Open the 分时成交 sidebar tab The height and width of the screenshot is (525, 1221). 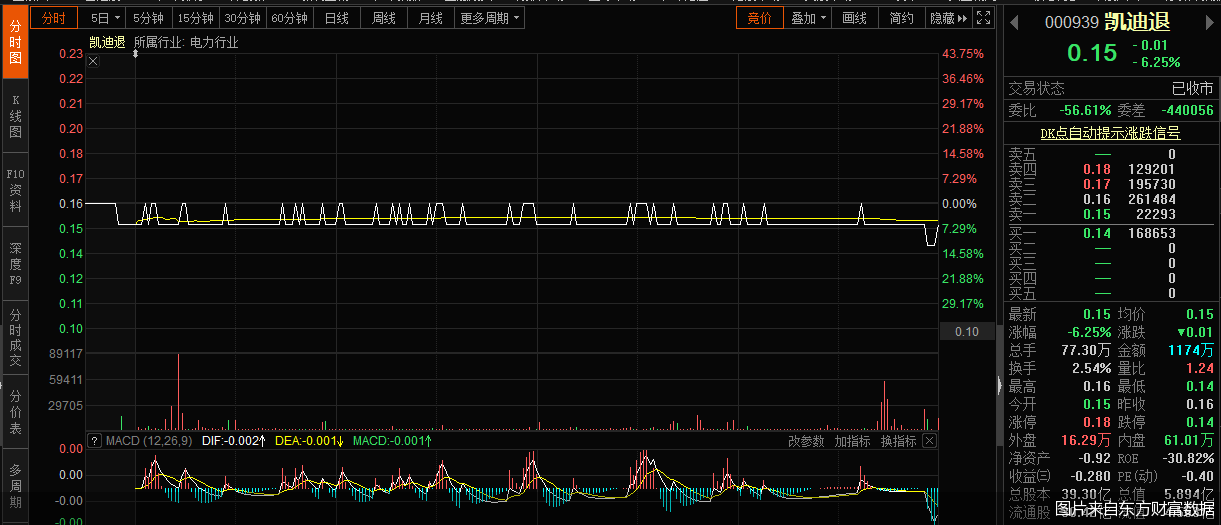15,339
